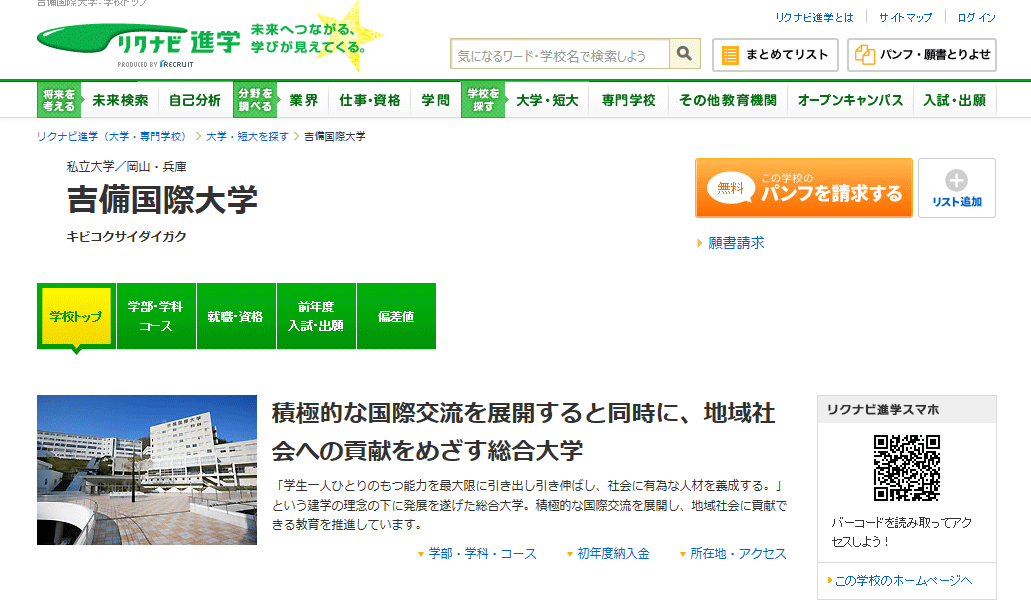Select オープンキャンパス in navigation bar

click(850, 100)
